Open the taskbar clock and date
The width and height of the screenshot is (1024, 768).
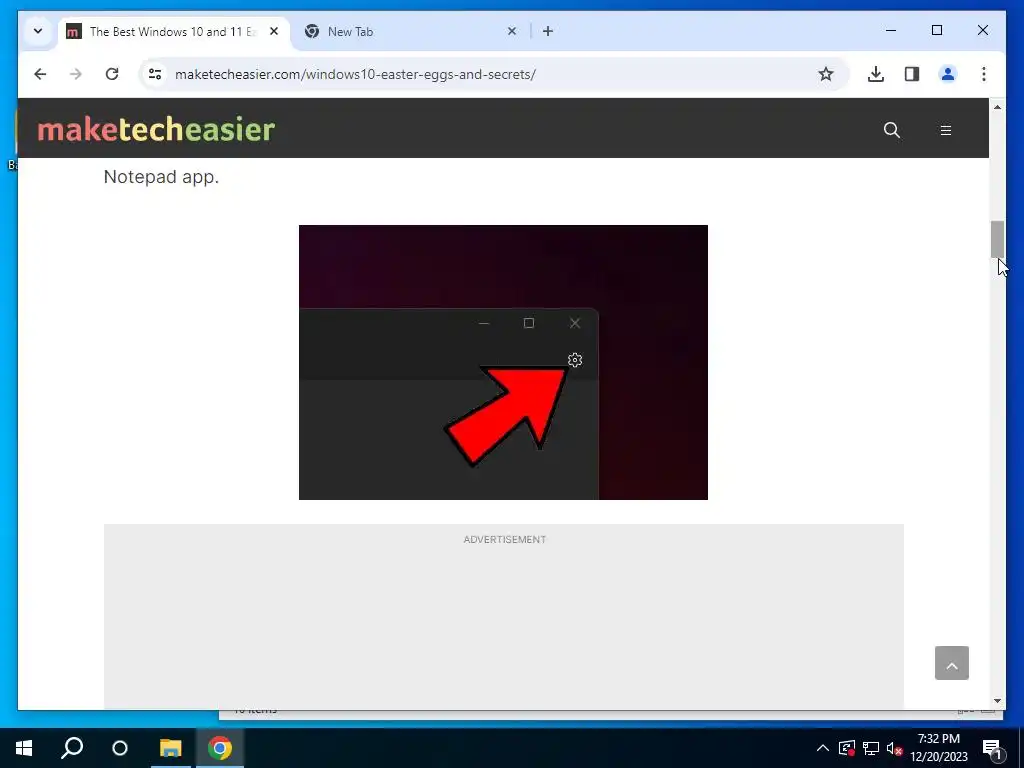coord(939,748)
